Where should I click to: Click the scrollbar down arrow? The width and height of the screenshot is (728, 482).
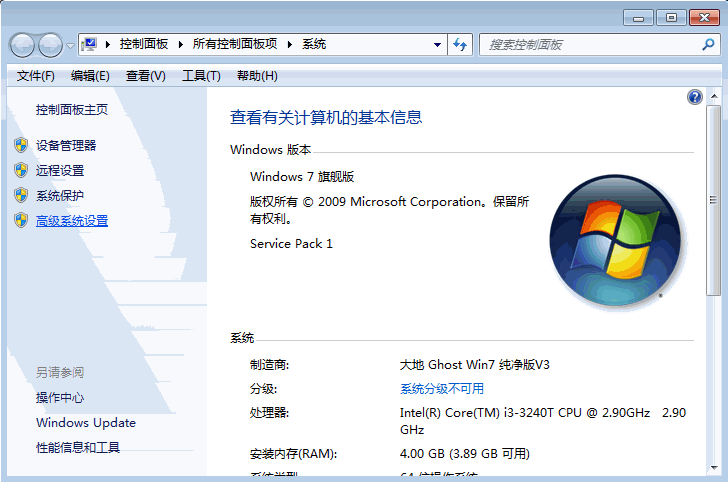714,468
